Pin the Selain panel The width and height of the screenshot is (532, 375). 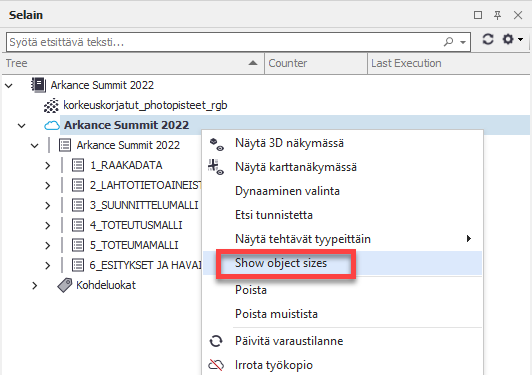(497, 15)
